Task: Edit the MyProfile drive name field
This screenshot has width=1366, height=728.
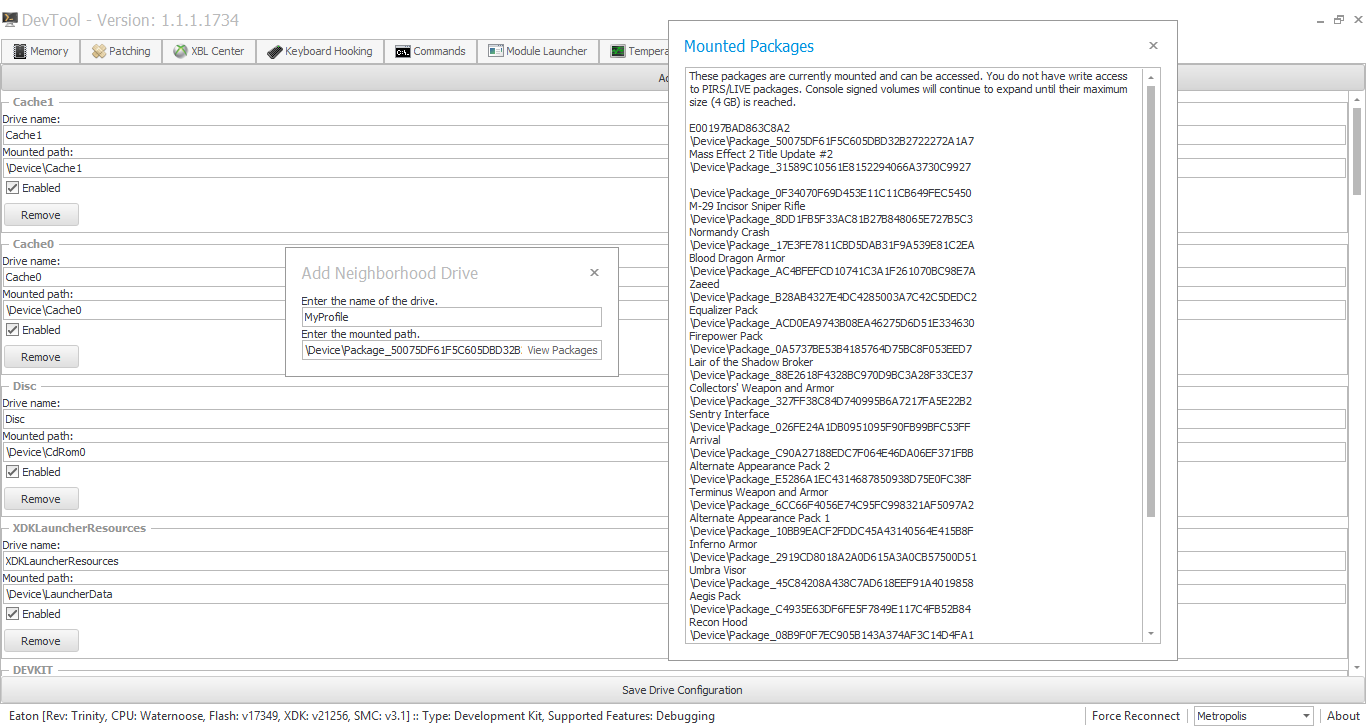Action: [x=452, y=317]
